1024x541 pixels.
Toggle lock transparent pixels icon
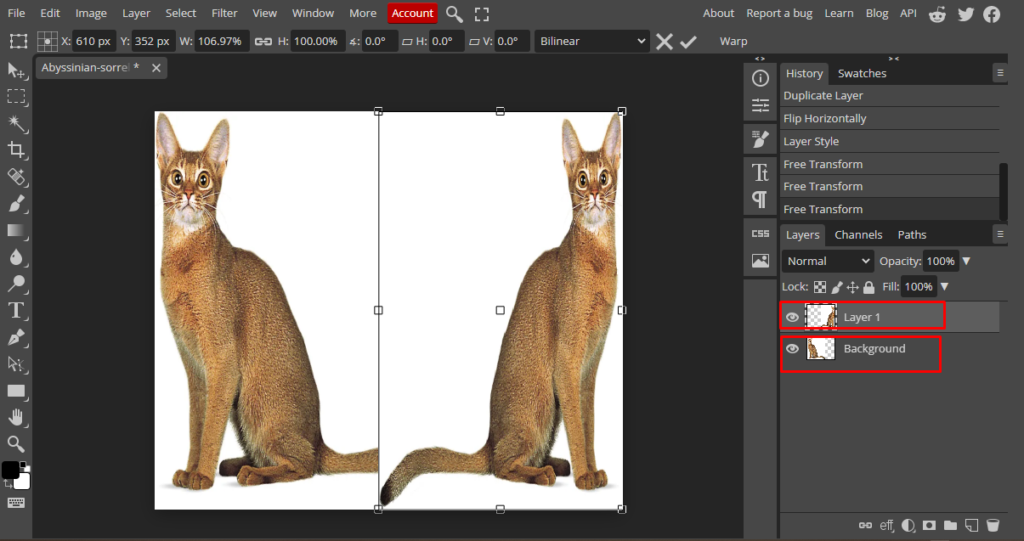coord(820,287)
